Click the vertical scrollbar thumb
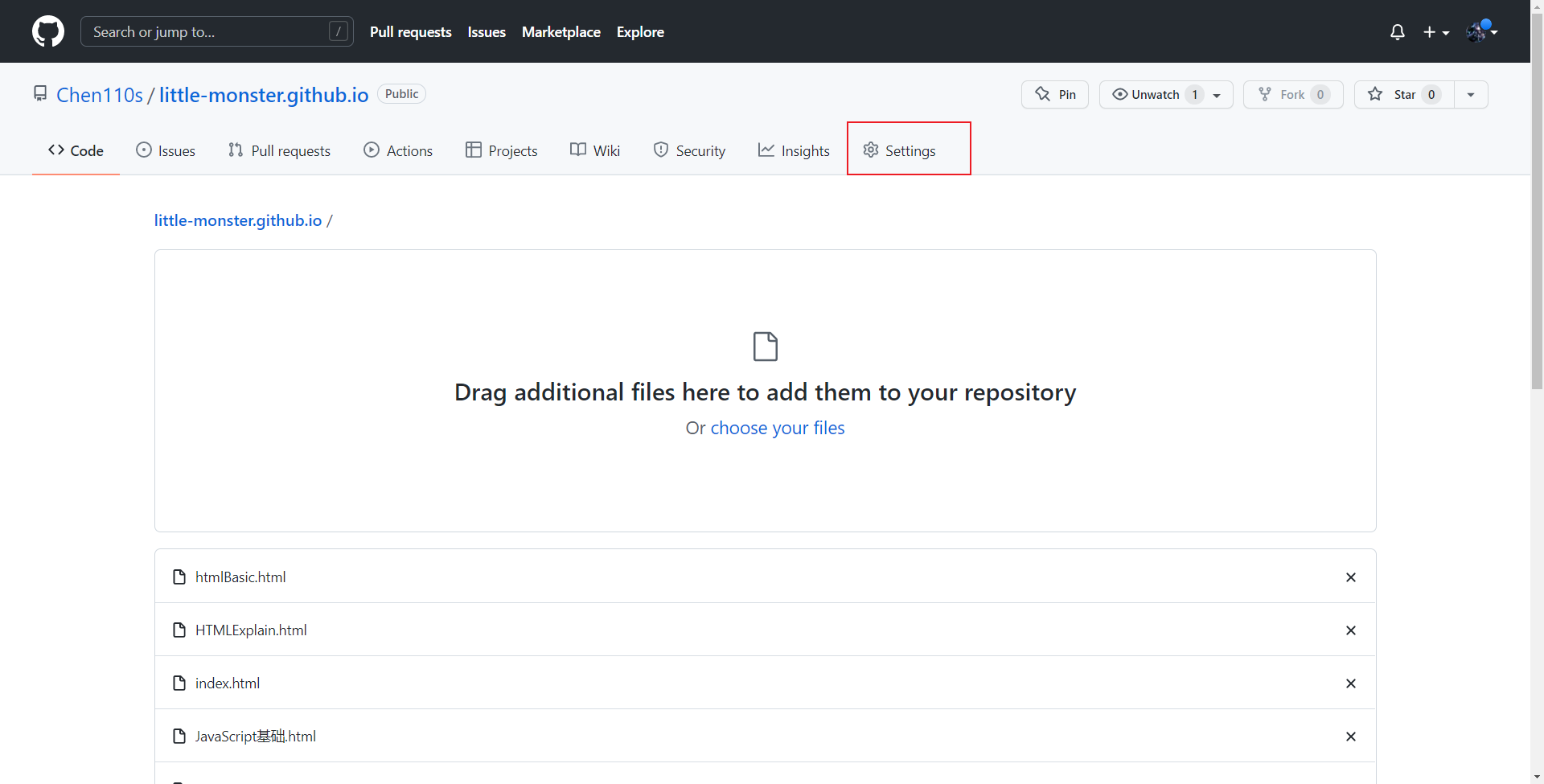The width and height of the screenshot is (1544, 784). (1537, 201)
